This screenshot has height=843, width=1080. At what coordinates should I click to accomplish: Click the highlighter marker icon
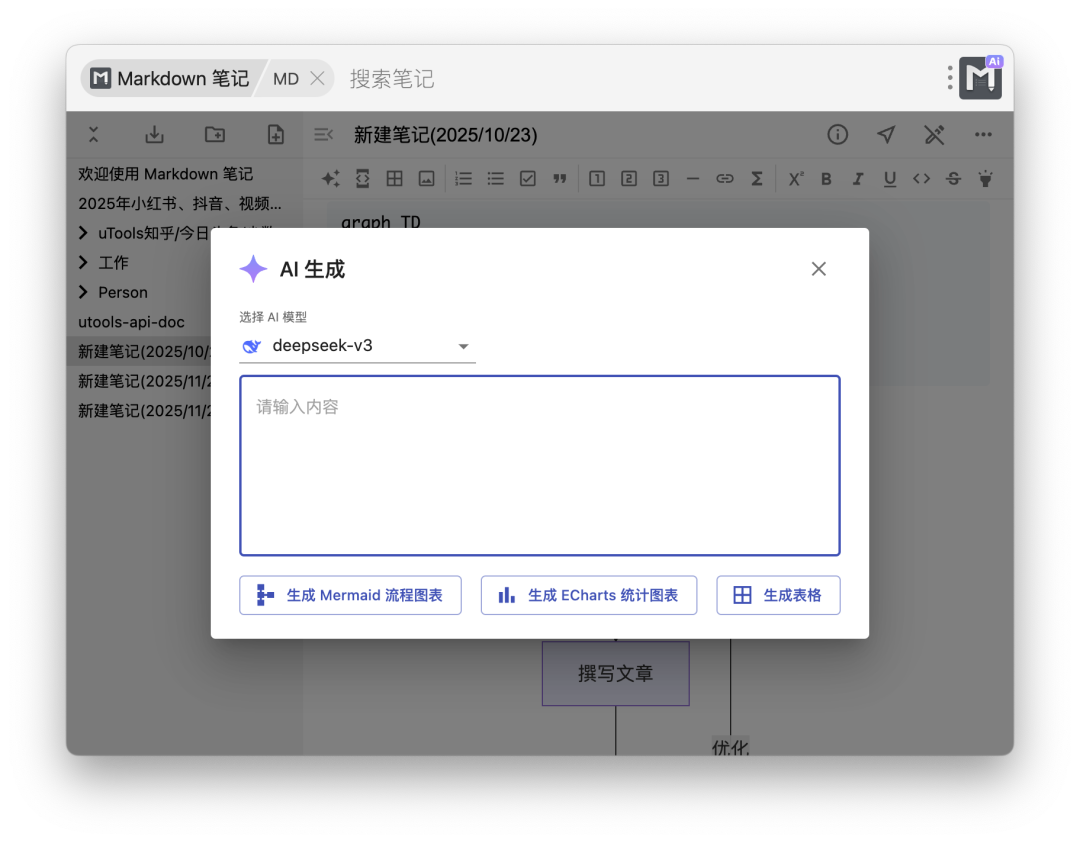tap(986, 179)
